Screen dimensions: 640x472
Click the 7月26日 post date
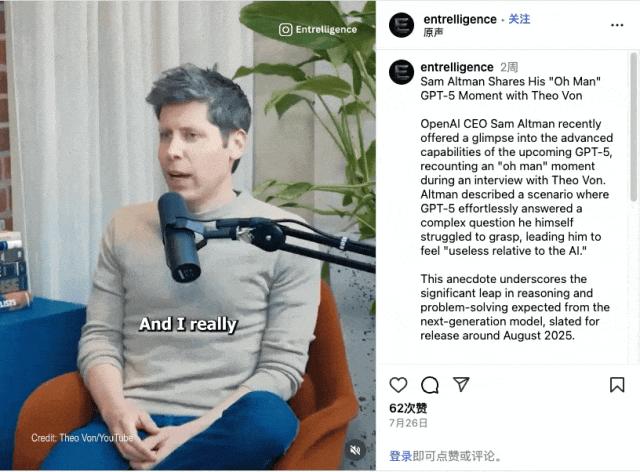pos(408,423)
